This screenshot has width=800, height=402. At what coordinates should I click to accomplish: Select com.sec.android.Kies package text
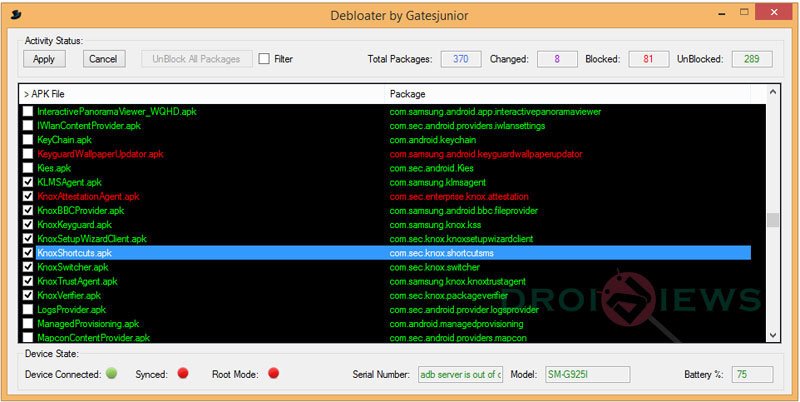click(432, 168)
